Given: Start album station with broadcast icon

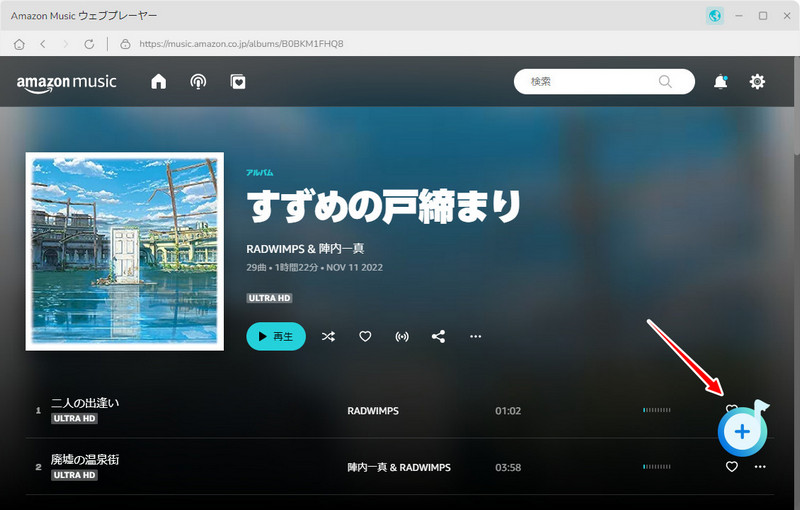Looking at the screenshot, I should pos(402,337).
